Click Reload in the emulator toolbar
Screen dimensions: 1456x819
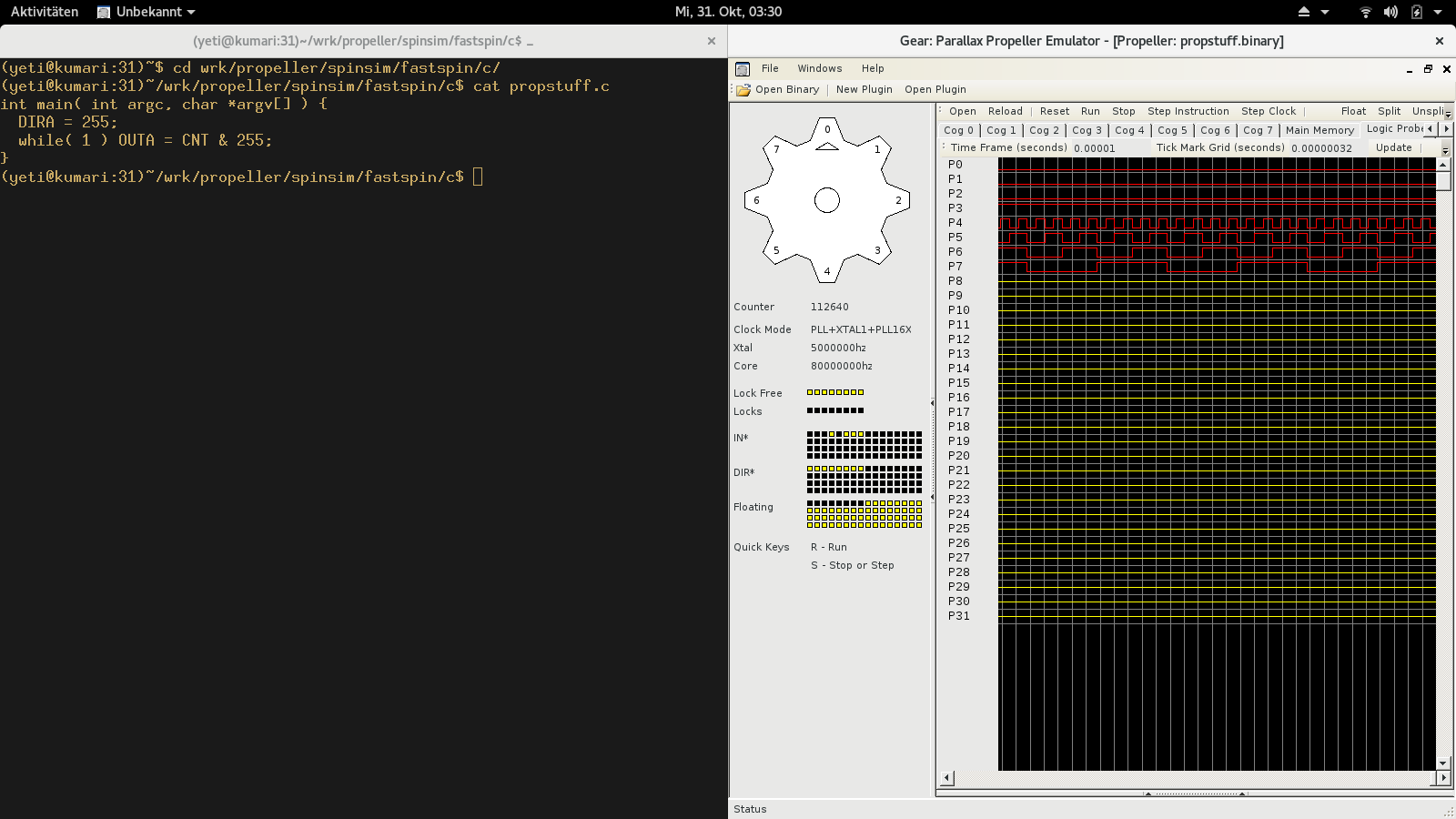point(1005,111)
